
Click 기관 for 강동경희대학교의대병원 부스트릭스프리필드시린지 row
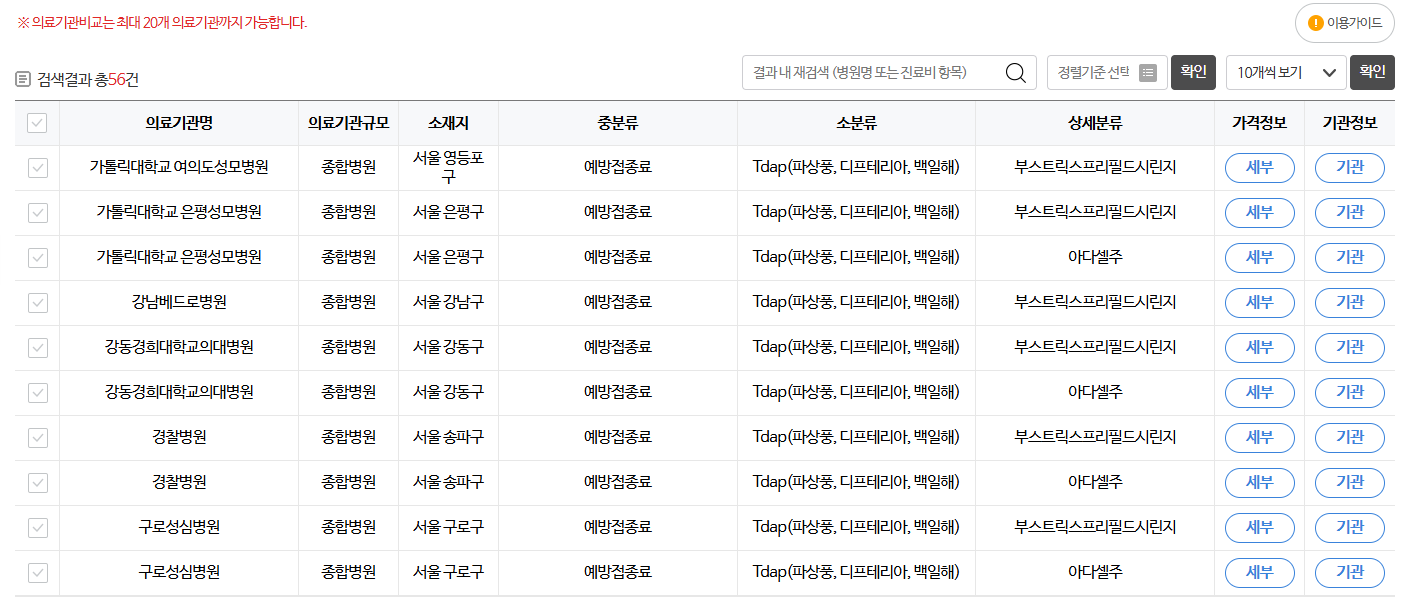[1349, 348]
